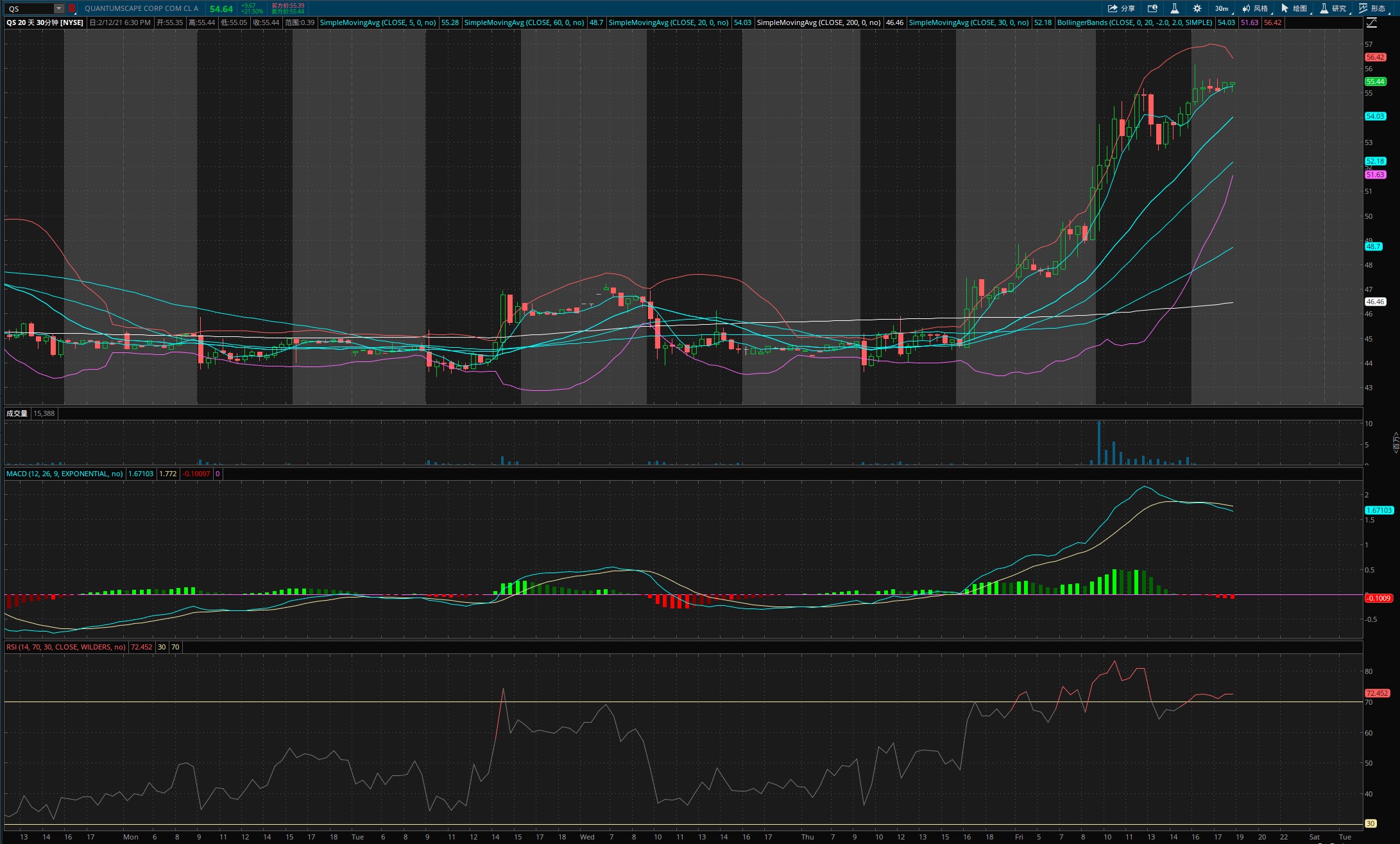The image size is (1400, 844).
Task: Click the bid price 买方价:55.39
Action: pyautogui.click(x=287, y=6)
